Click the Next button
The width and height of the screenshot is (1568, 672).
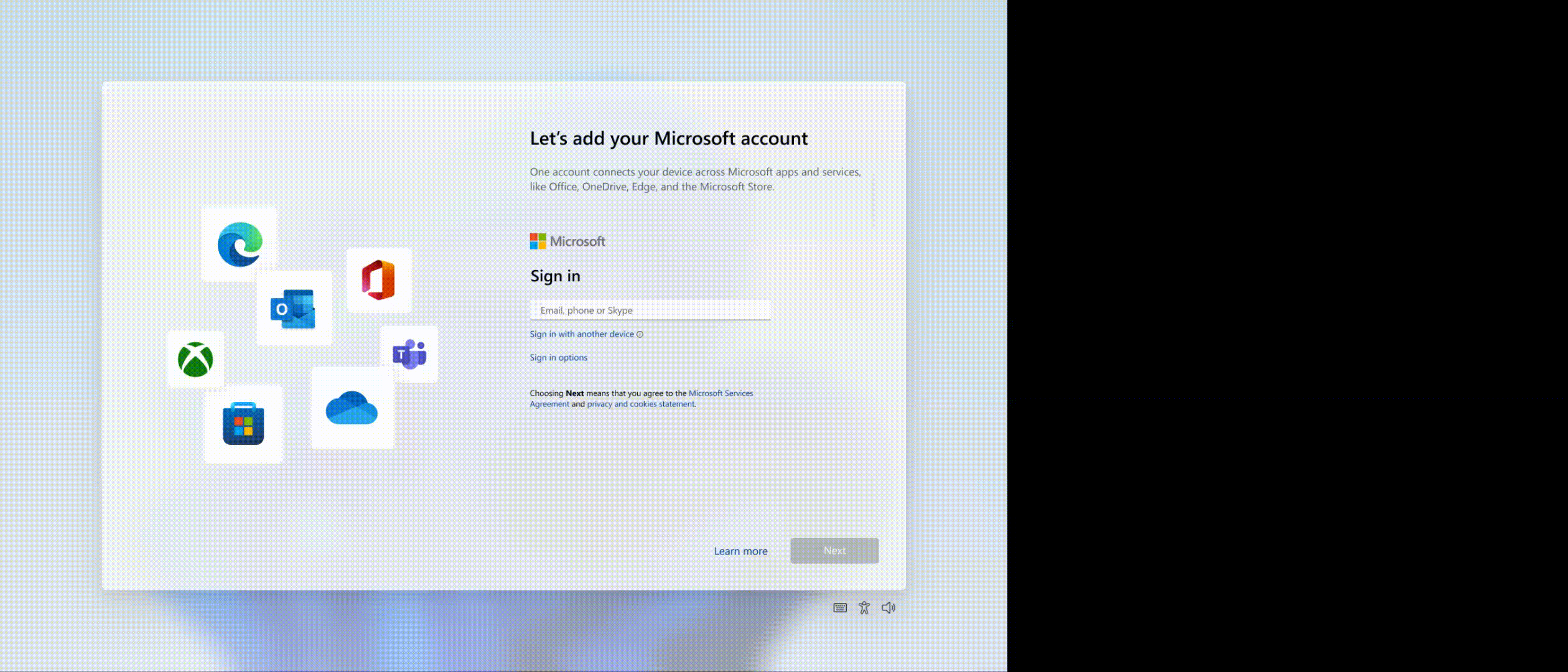(x=834, y=551)
